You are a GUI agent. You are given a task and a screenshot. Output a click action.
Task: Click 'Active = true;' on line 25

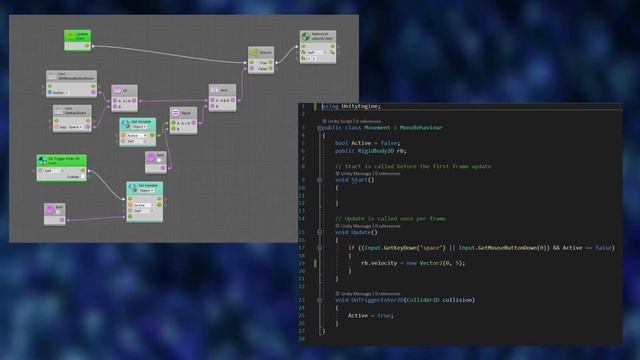tap(371, 315)
